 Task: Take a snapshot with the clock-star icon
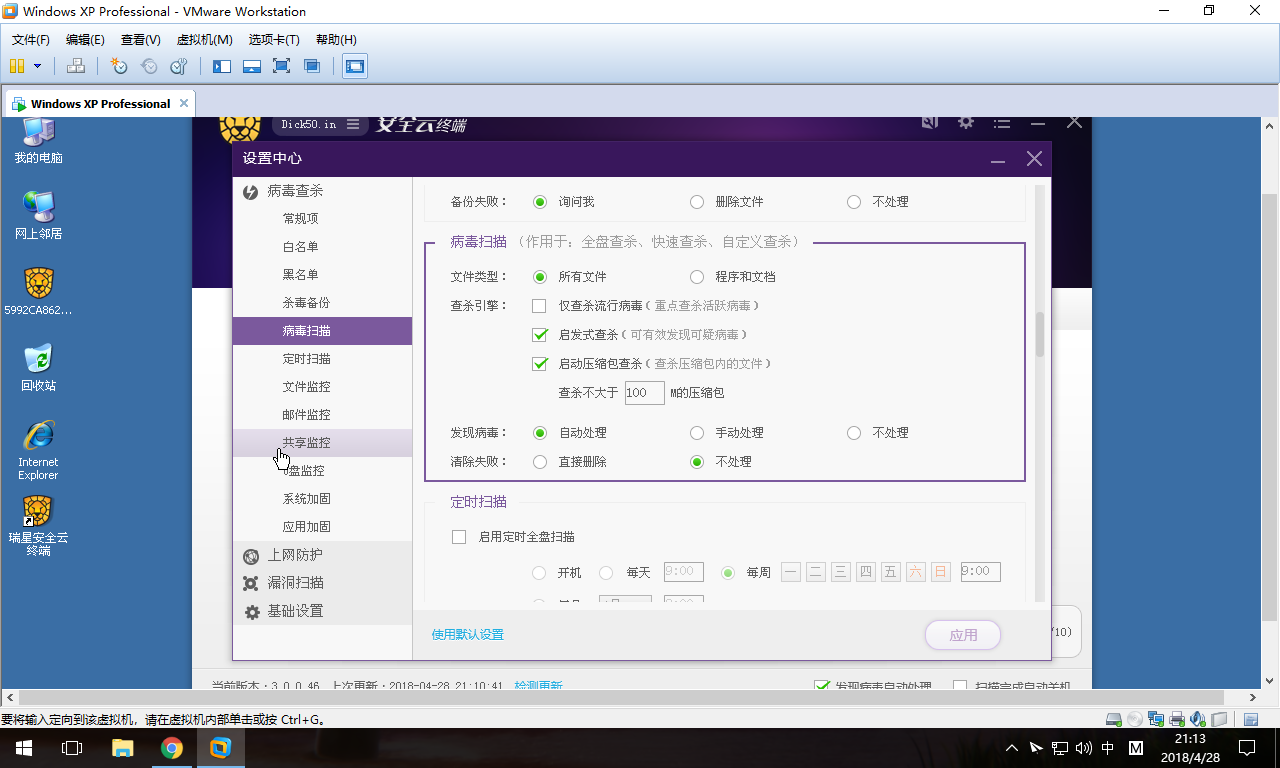pos(119,66)
